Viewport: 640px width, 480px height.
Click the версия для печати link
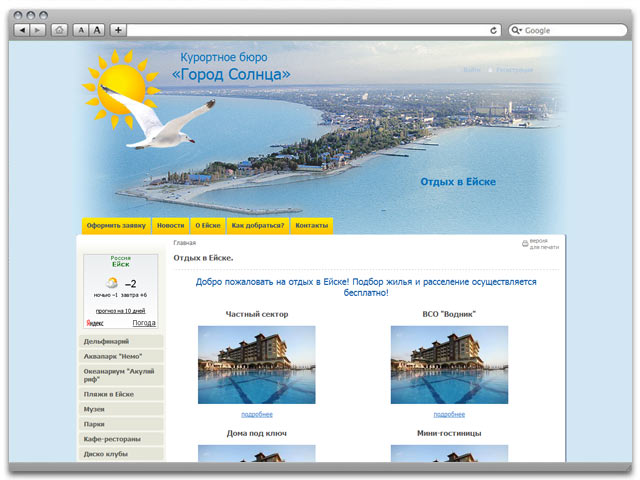(544, 244)
